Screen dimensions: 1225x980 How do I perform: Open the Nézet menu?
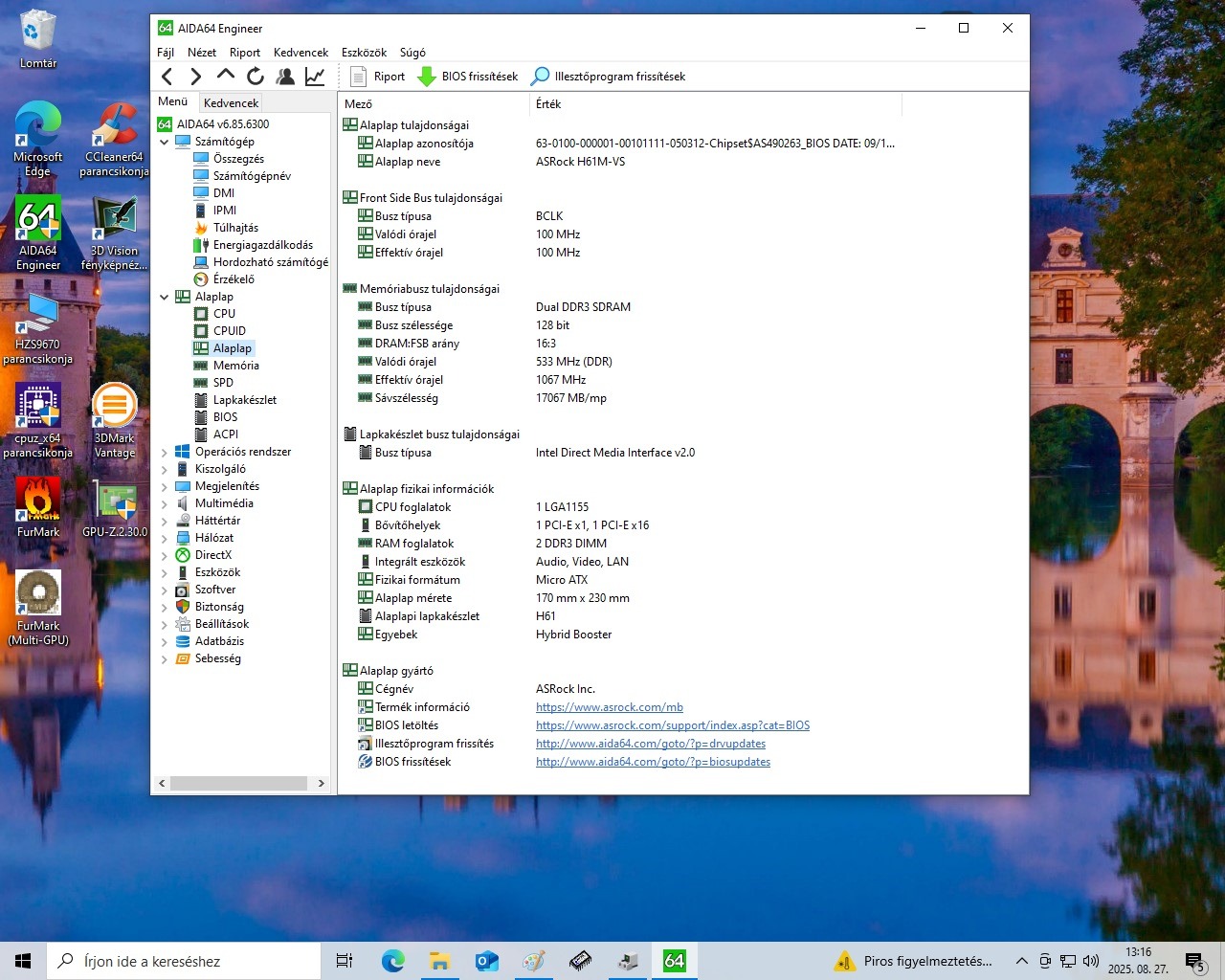202,53
